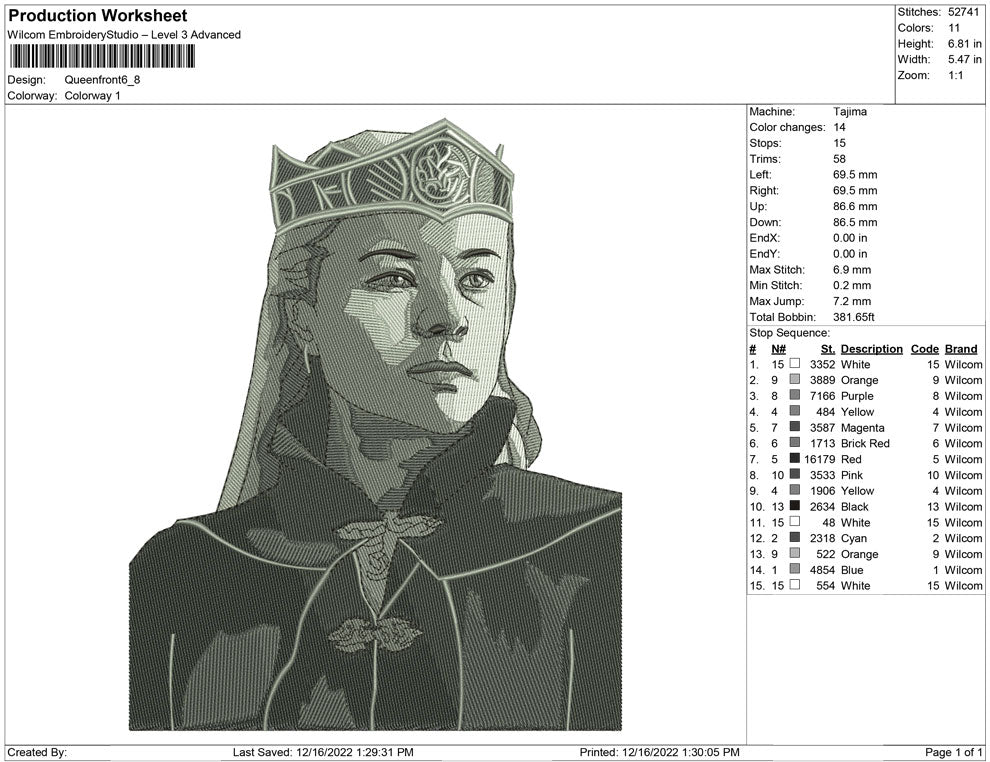Click the 16179 stitch count cell
The width and height of the screenshot is (990, 762).
coord(820,459)
